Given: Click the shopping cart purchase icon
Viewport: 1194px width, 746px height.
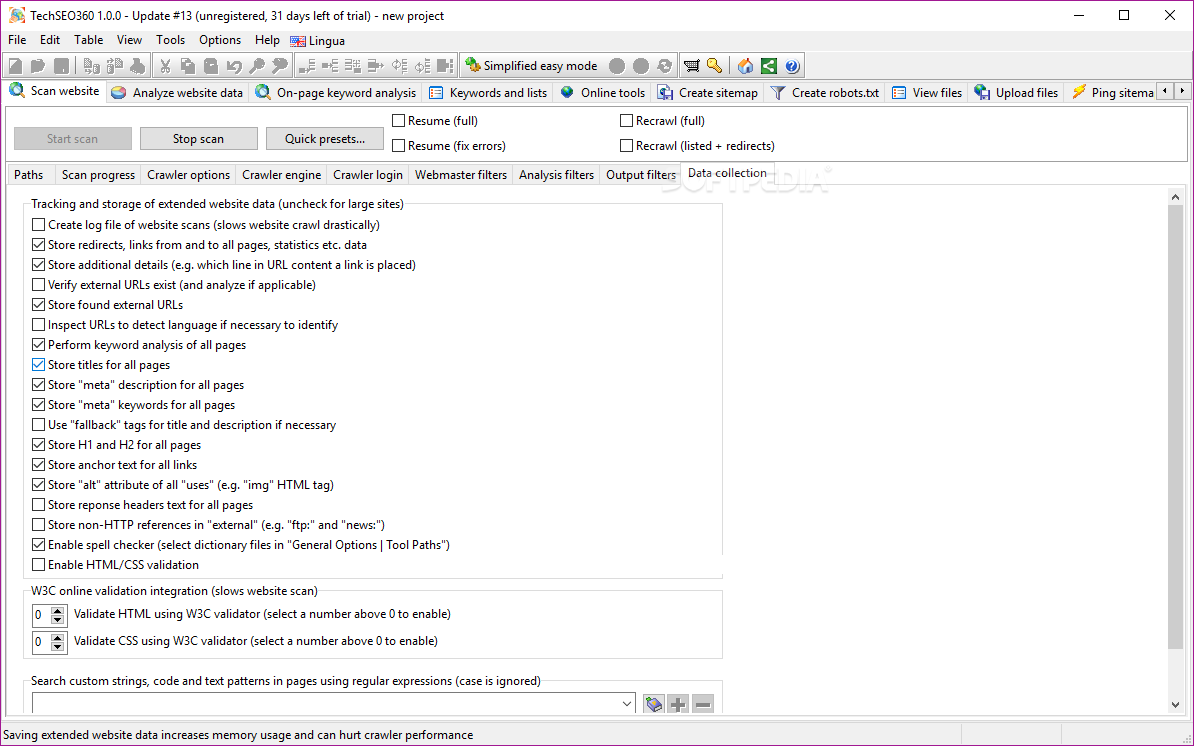Looking at the screenshot, I should click(691, 66).
